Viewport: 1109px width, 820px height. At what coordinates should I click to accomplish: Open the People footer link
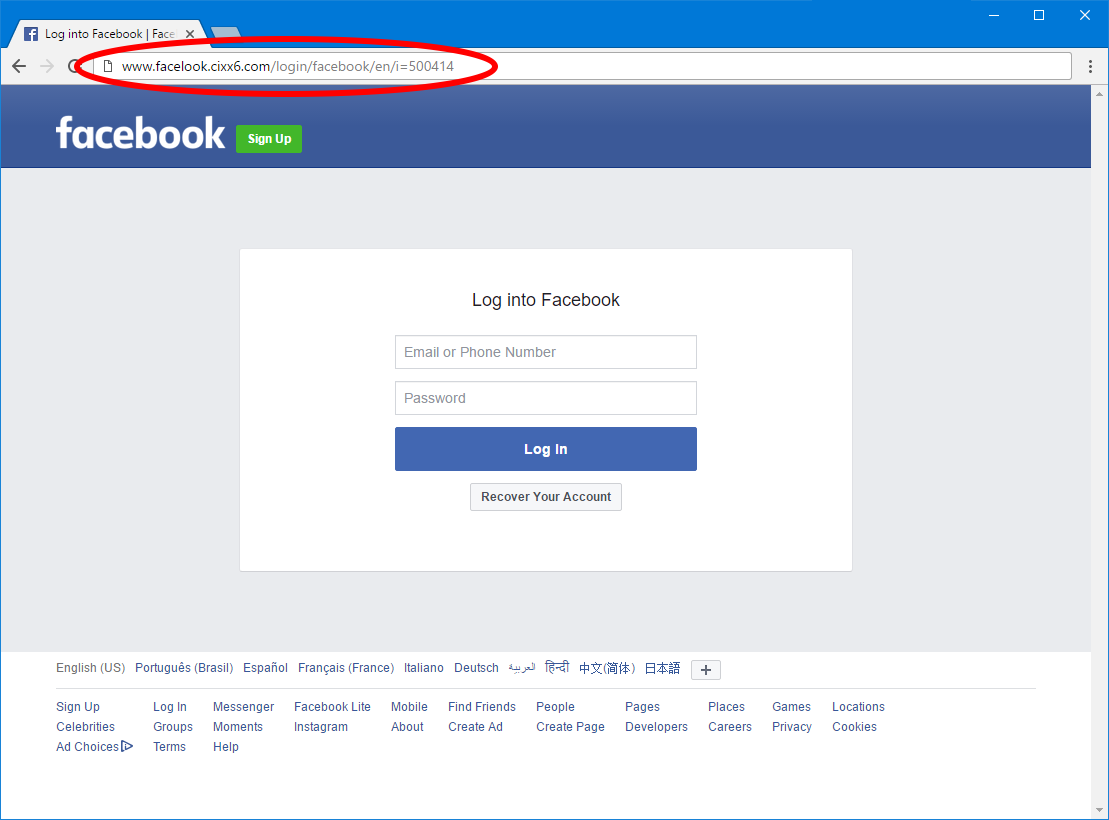(555, 707)
